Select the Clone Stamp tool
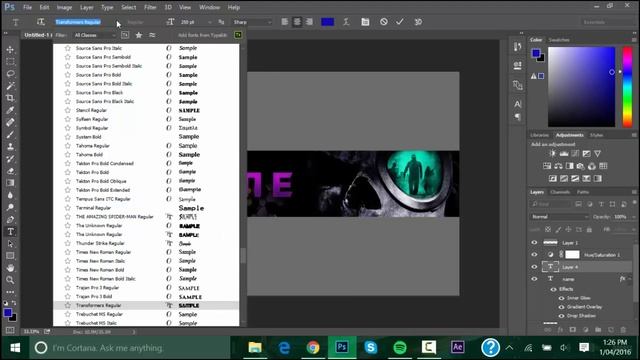 (x=10, y=147)
